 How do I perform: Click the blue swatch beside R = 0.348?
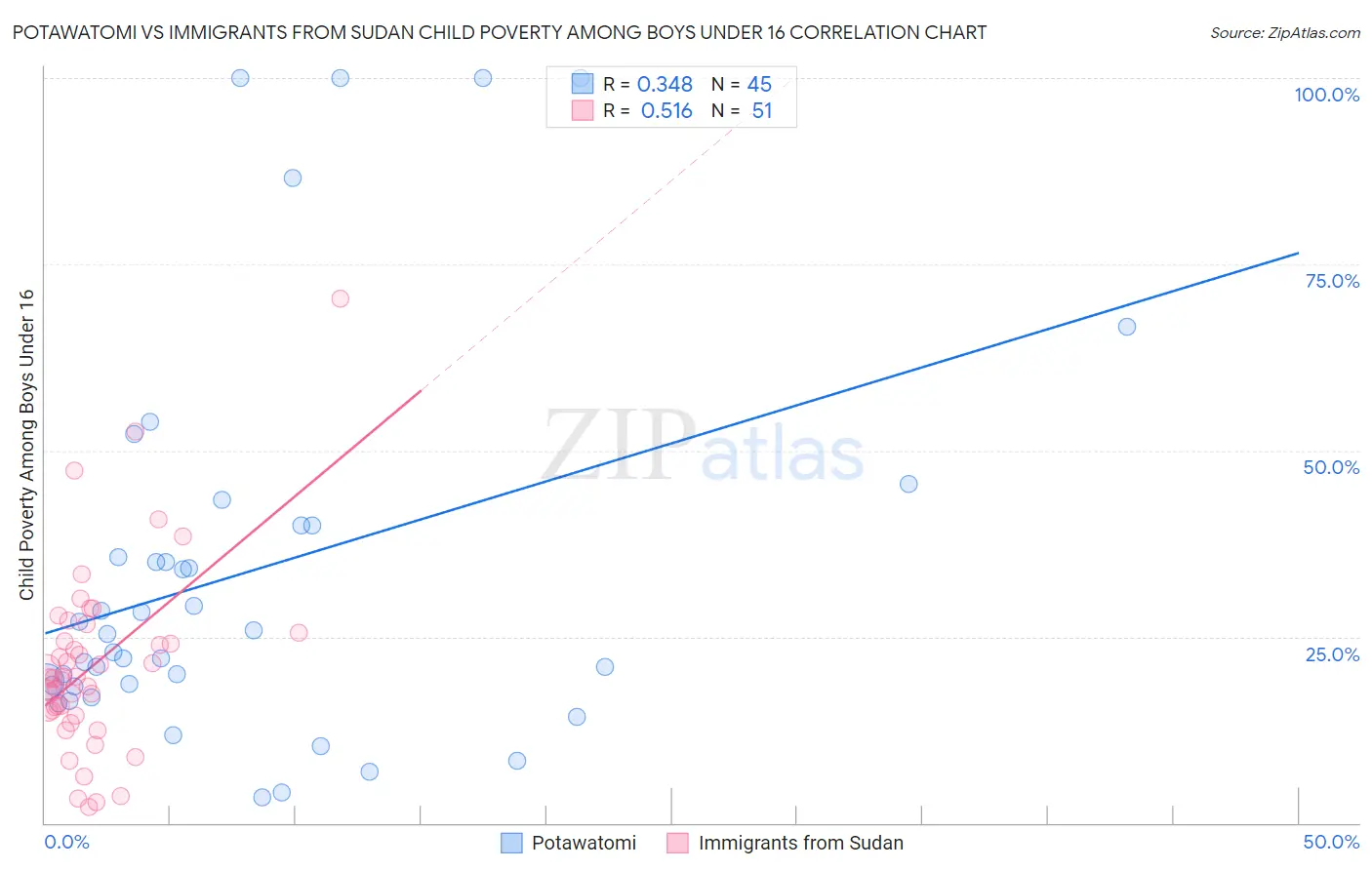tap(583, 84)
